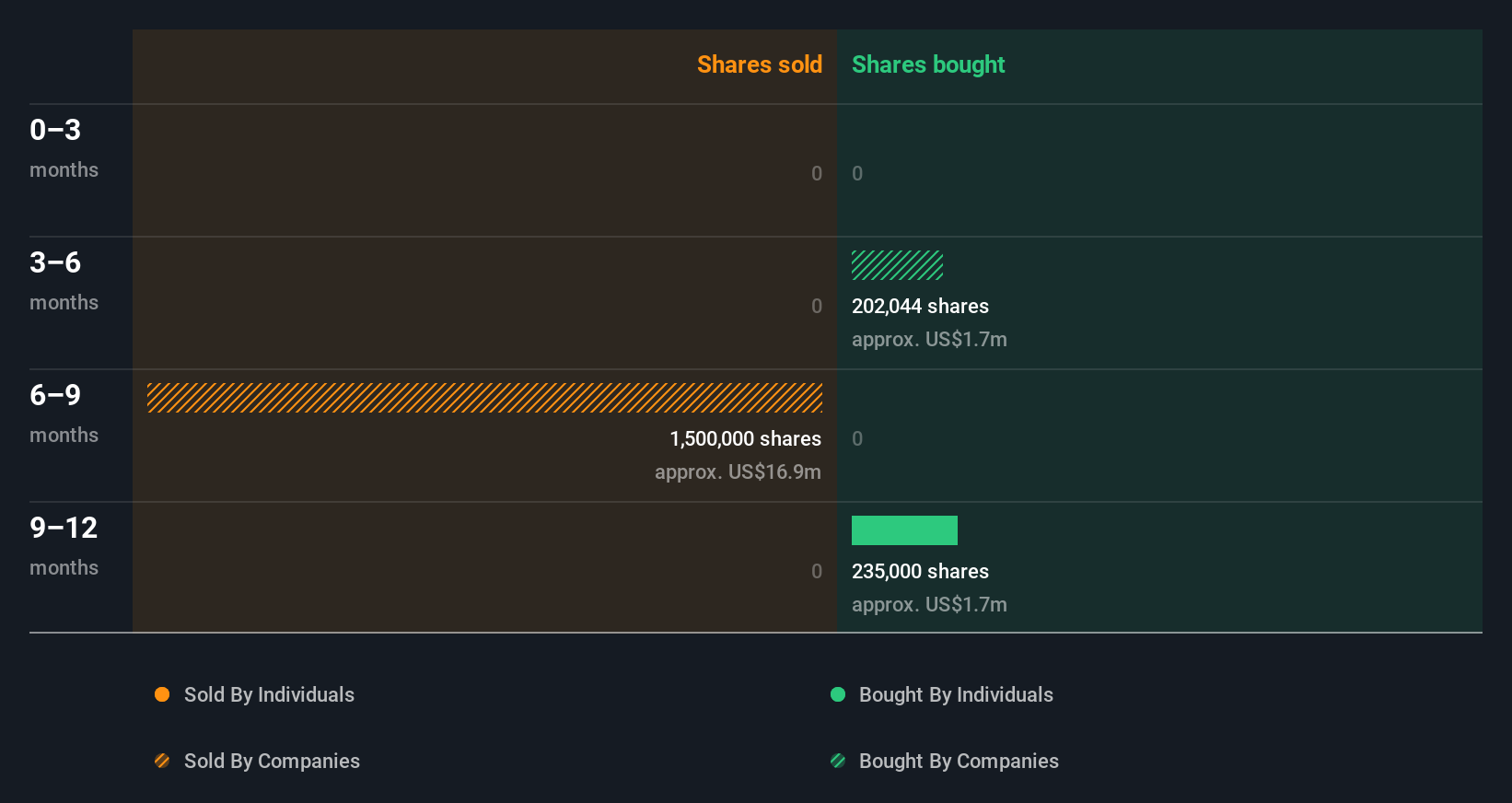Click the Bought By Companies legend label
Viewport: 1512px width, 803px height.
pyautogui.click(x=959, y=761)
